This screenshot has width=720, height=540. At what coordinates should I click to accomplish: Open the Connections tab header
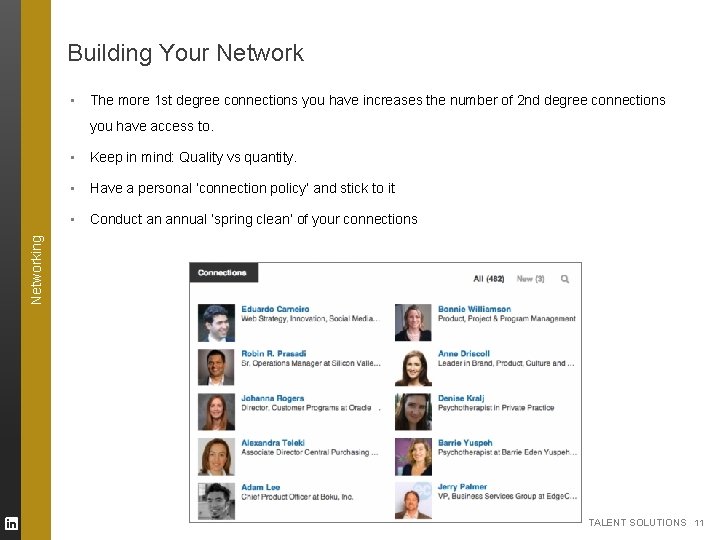(x=223, y=272)
